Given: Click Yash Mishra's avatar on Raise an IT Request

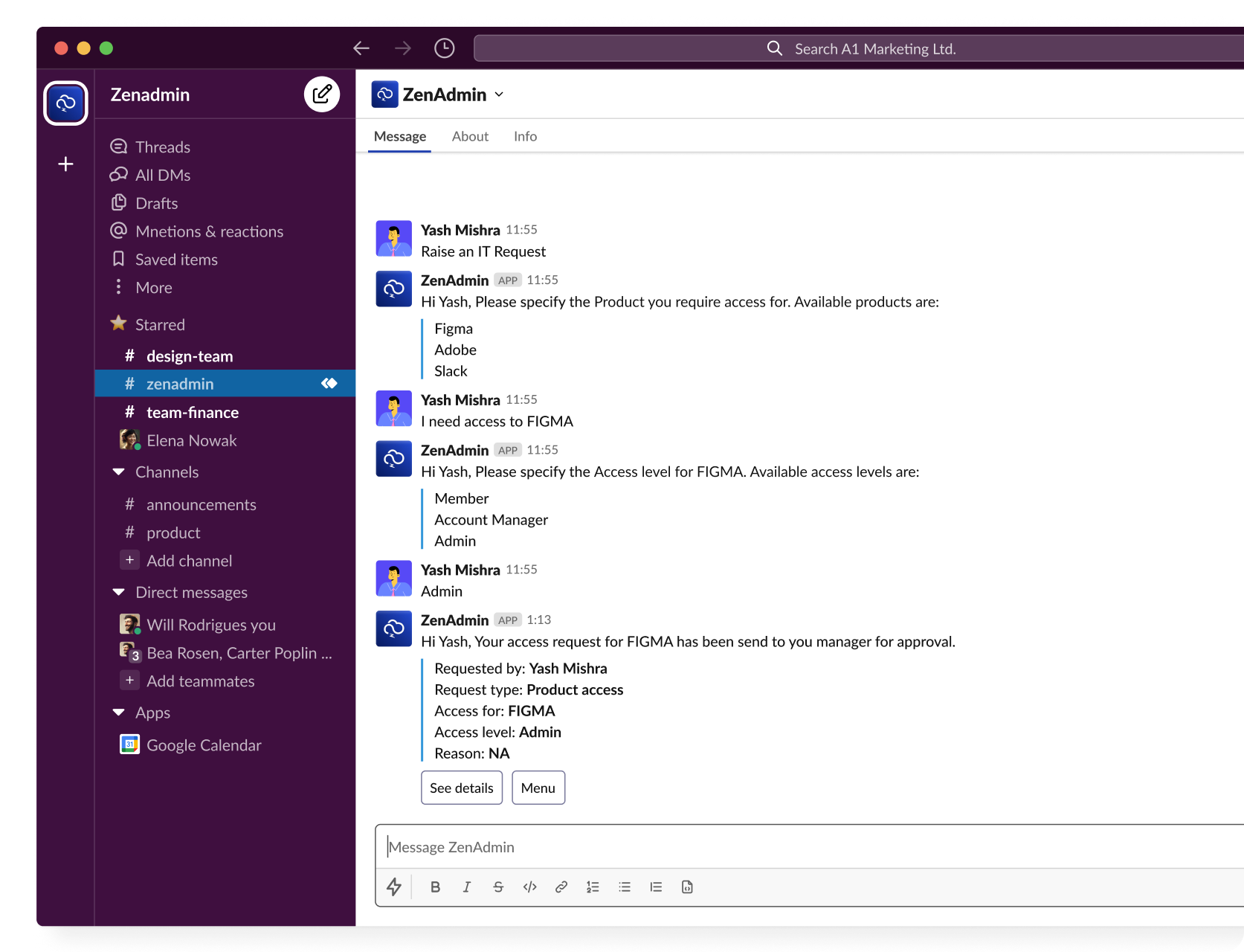Looking at the screenshot, I should pos(393,238).
